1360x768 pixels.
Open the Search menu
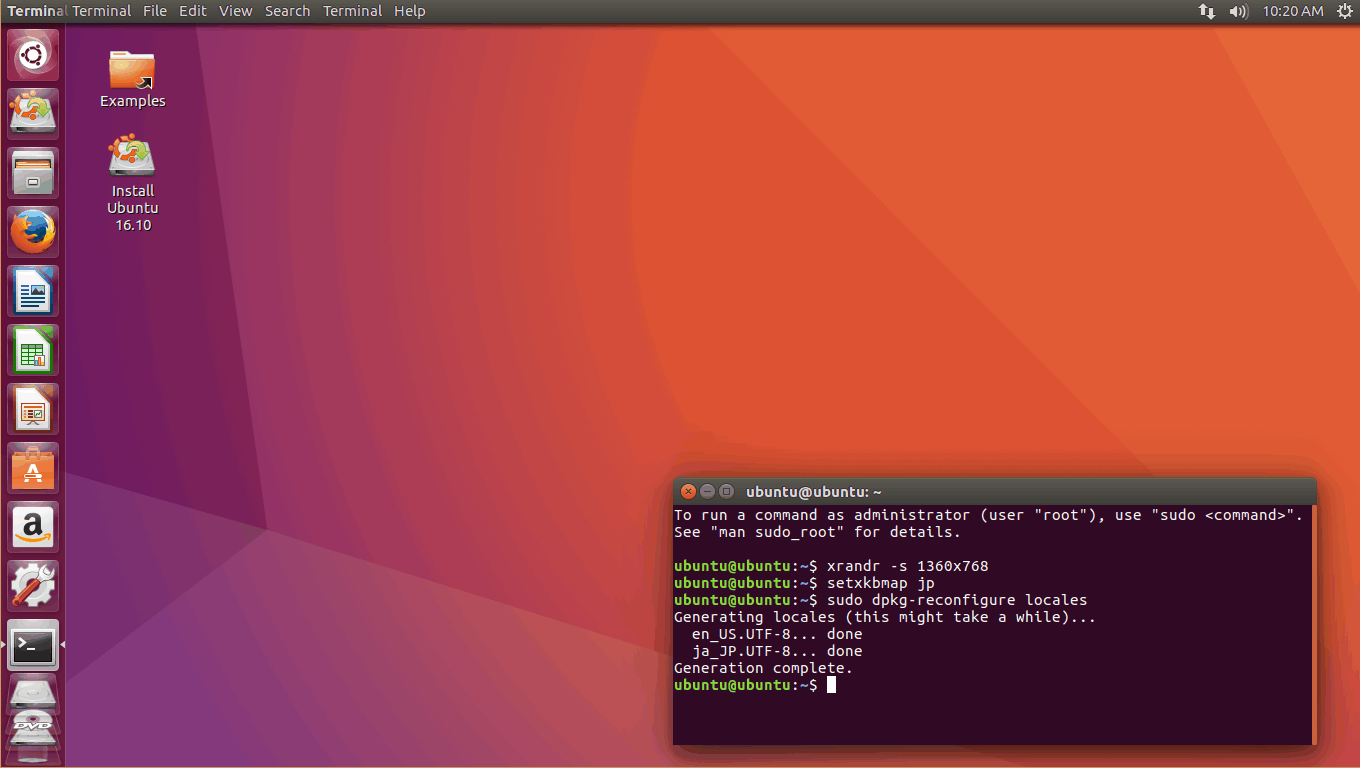pyautogui.click(x=287, y=11)
